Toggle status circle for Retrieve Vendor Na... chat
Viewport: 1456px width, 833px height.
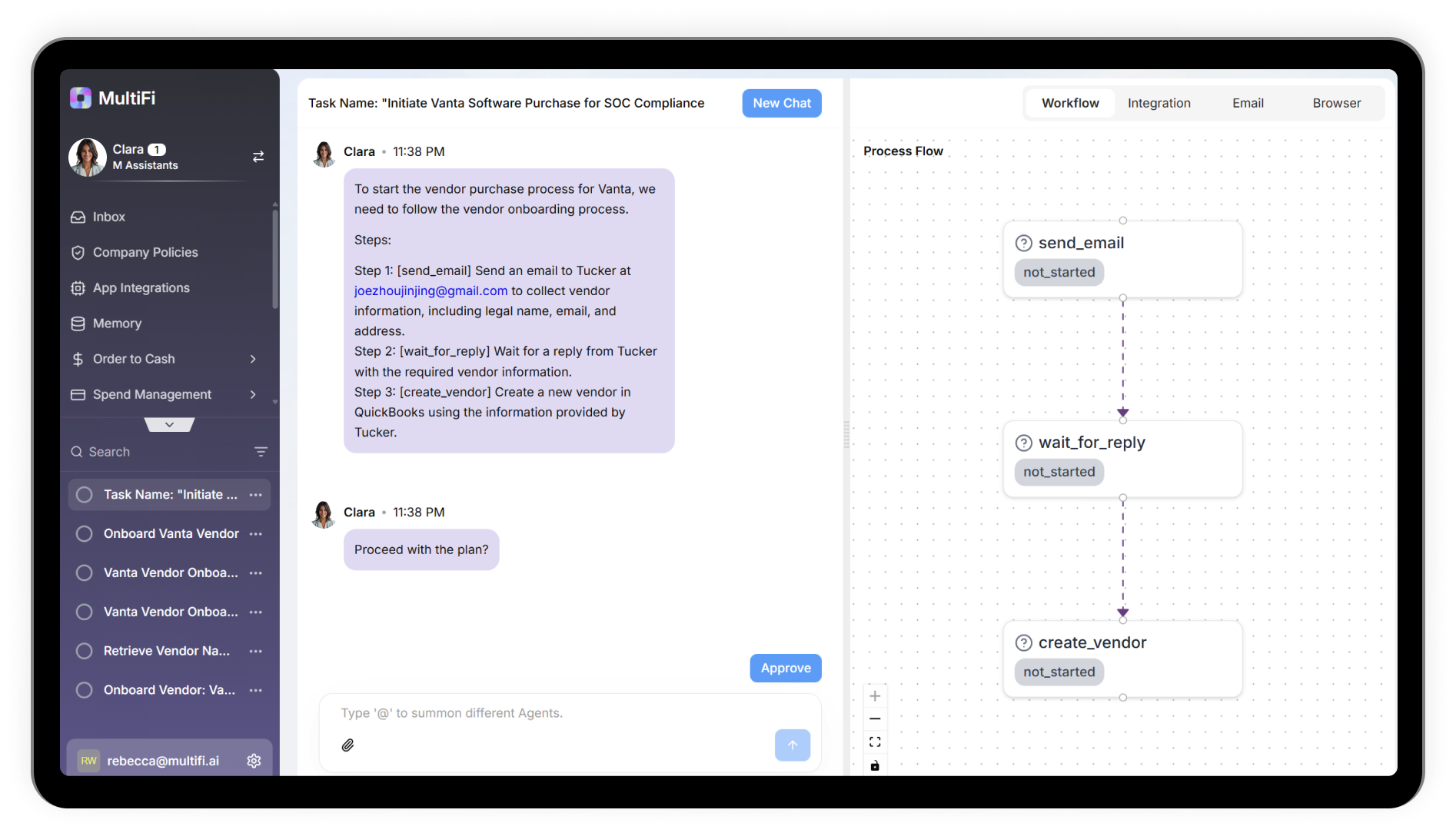(x=85, y=651)
